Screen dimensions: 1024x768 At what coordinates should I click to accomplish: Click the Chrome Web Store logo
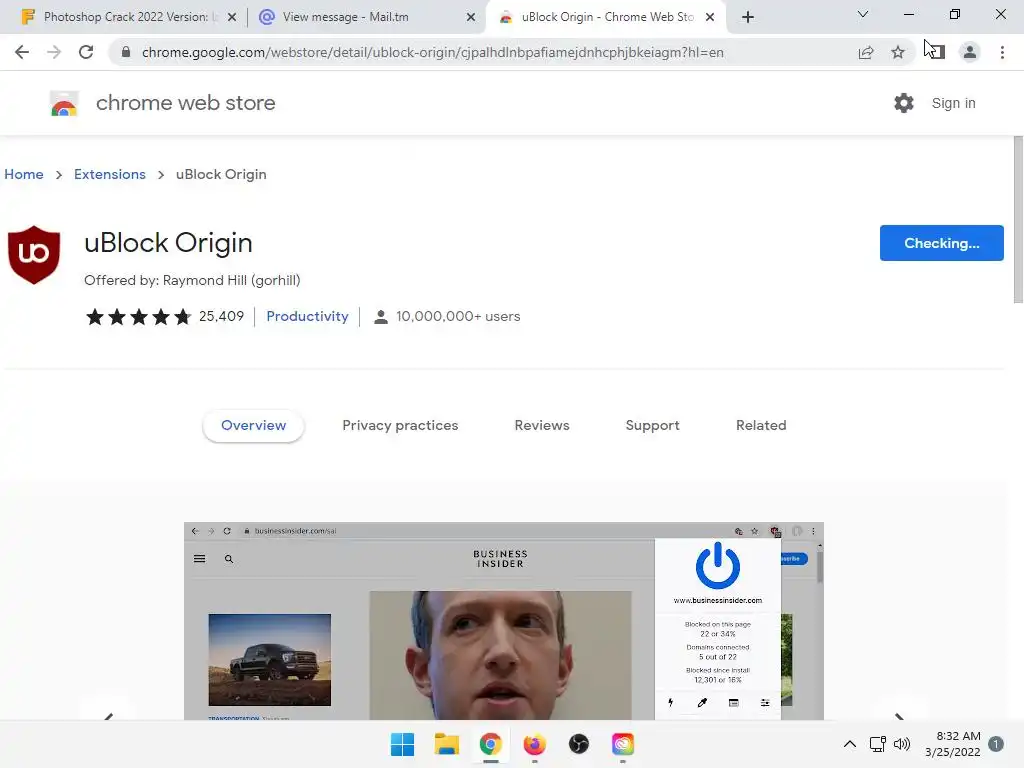point(64,103)
